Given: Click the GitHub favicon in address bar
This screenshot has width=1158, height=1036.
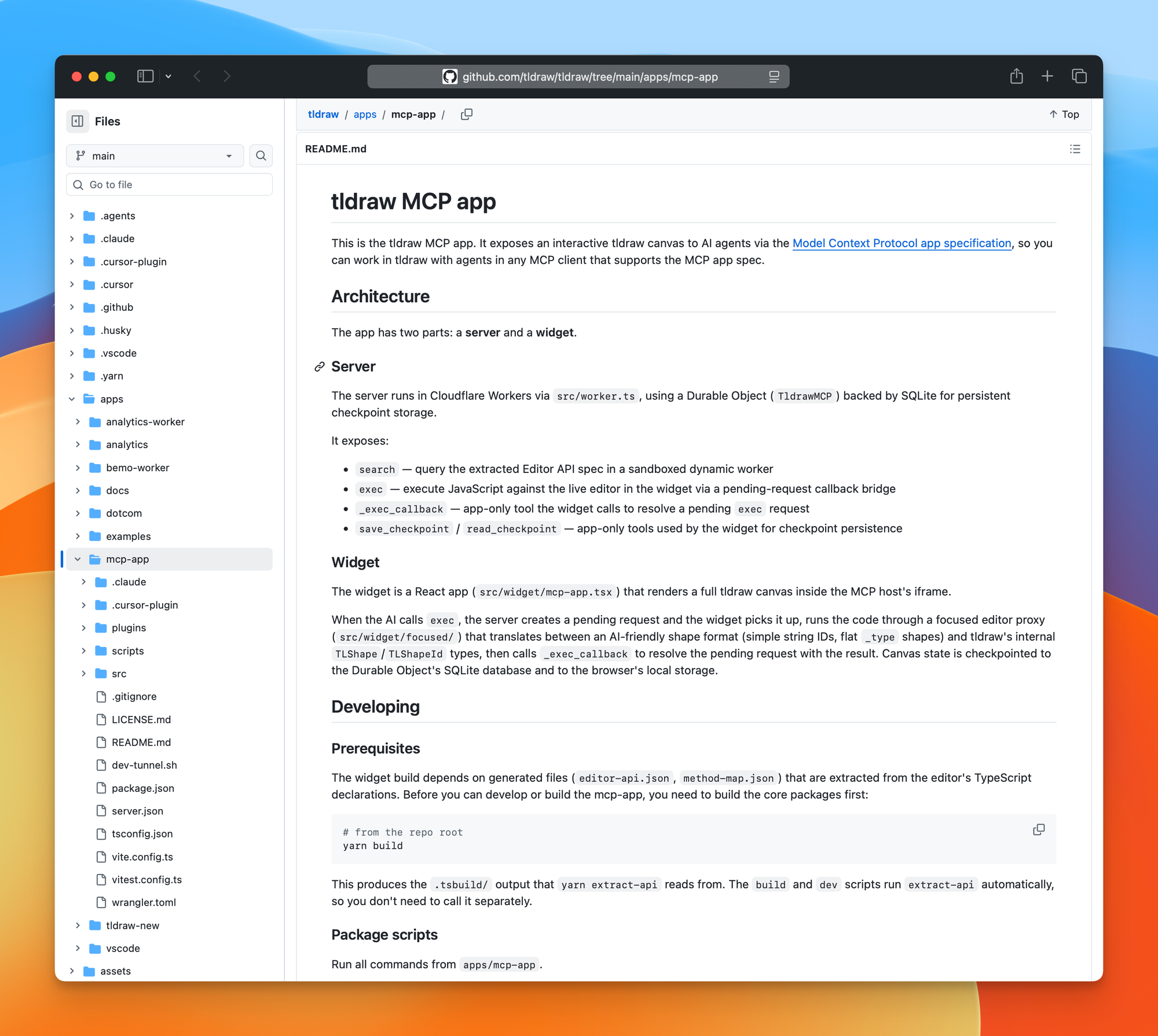Looking at the screenshot, I should (450, 76).
